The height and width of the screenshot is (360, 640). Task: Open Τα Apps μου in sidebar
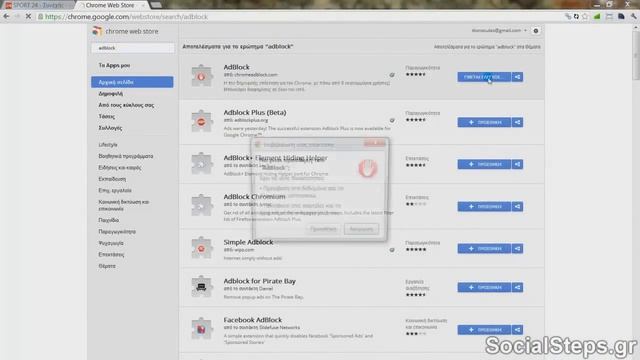(114, 65)
